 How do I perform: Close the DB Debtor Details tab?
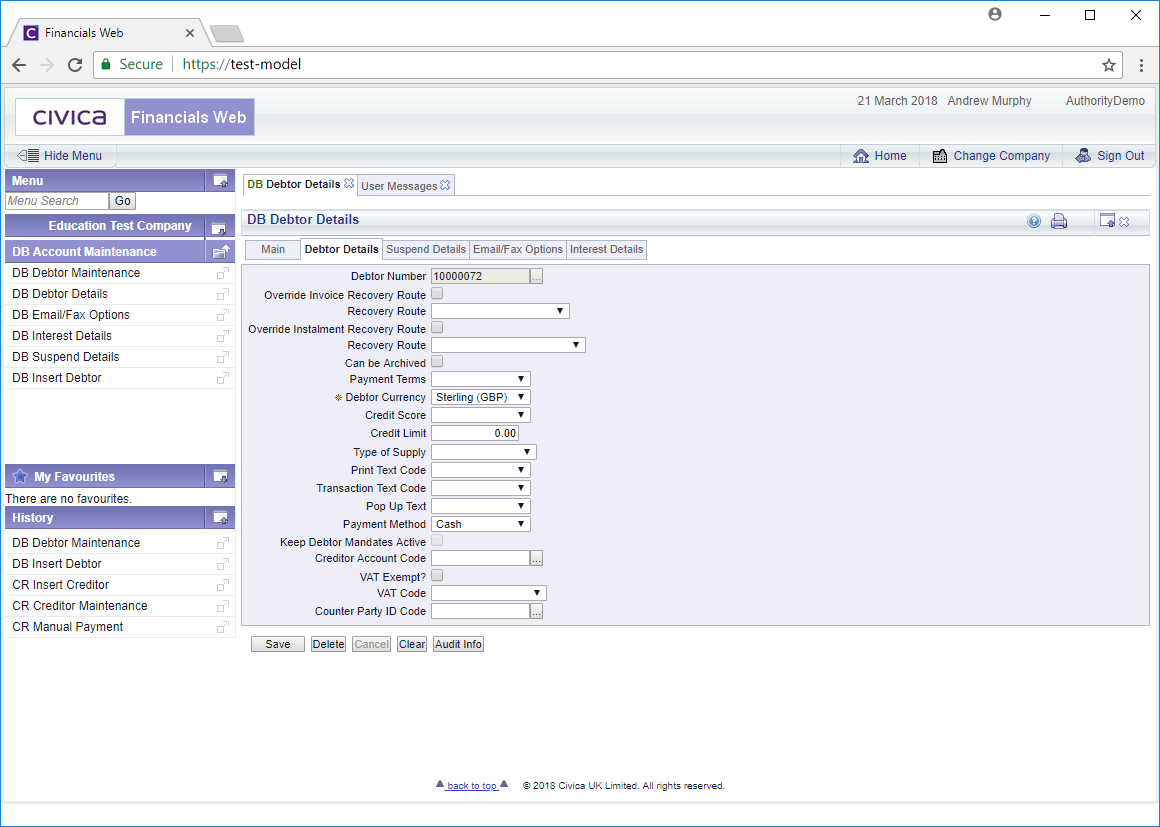click(x=349, y=183)
